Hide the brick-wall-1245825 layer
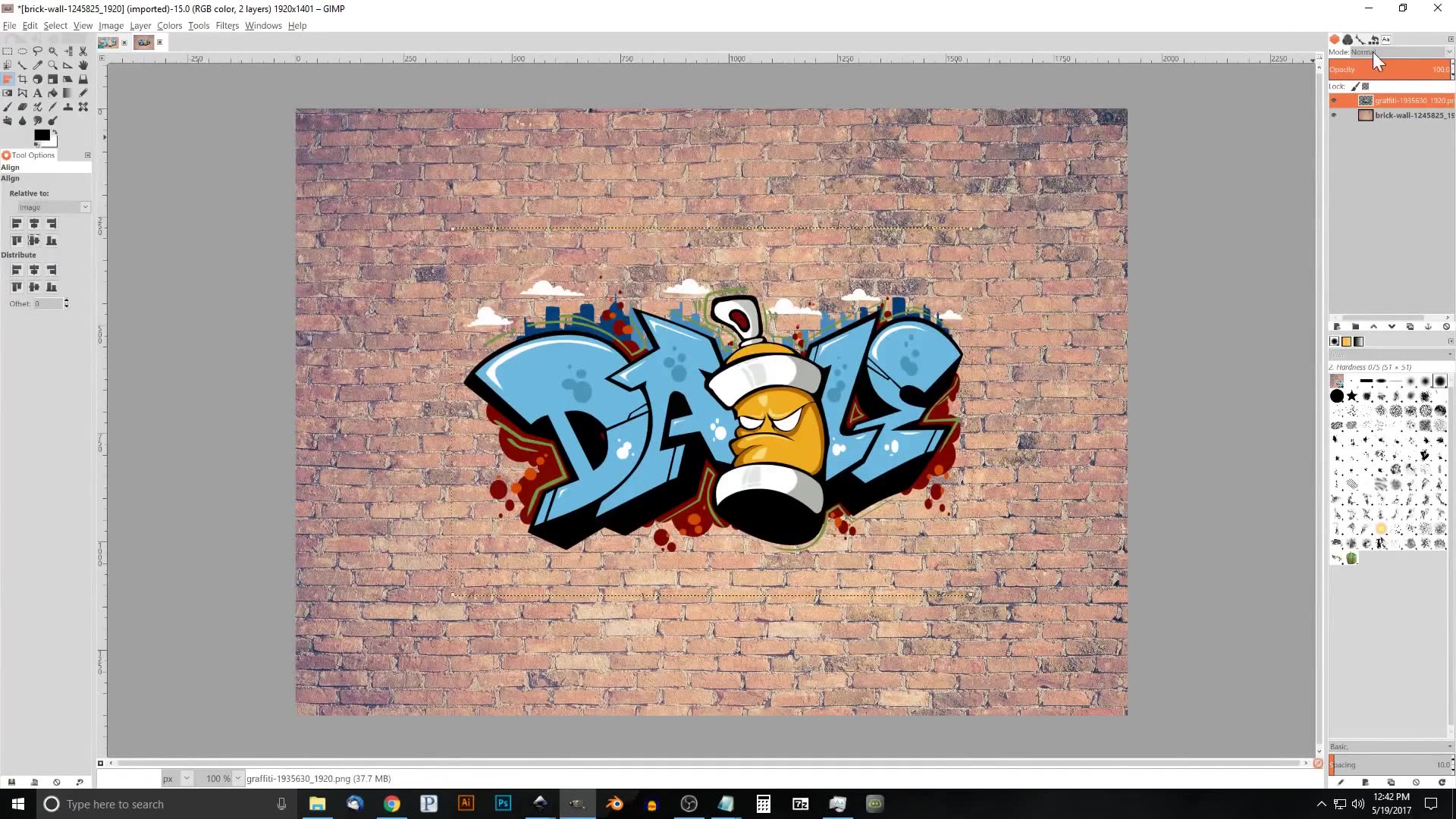This screenshot has height=819, width=1456. coord(1334,115)
